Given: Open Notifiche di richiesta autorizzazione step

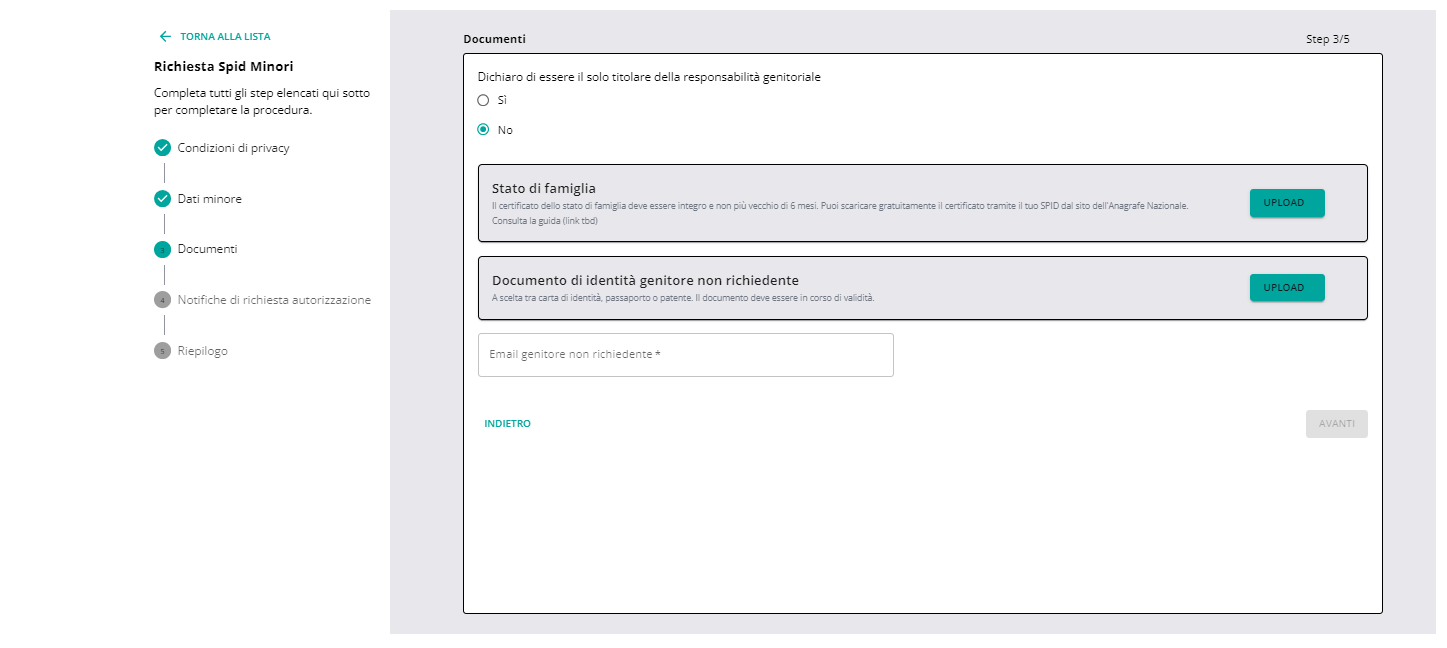Looking at the screenshot, I should tap(274, 300).
